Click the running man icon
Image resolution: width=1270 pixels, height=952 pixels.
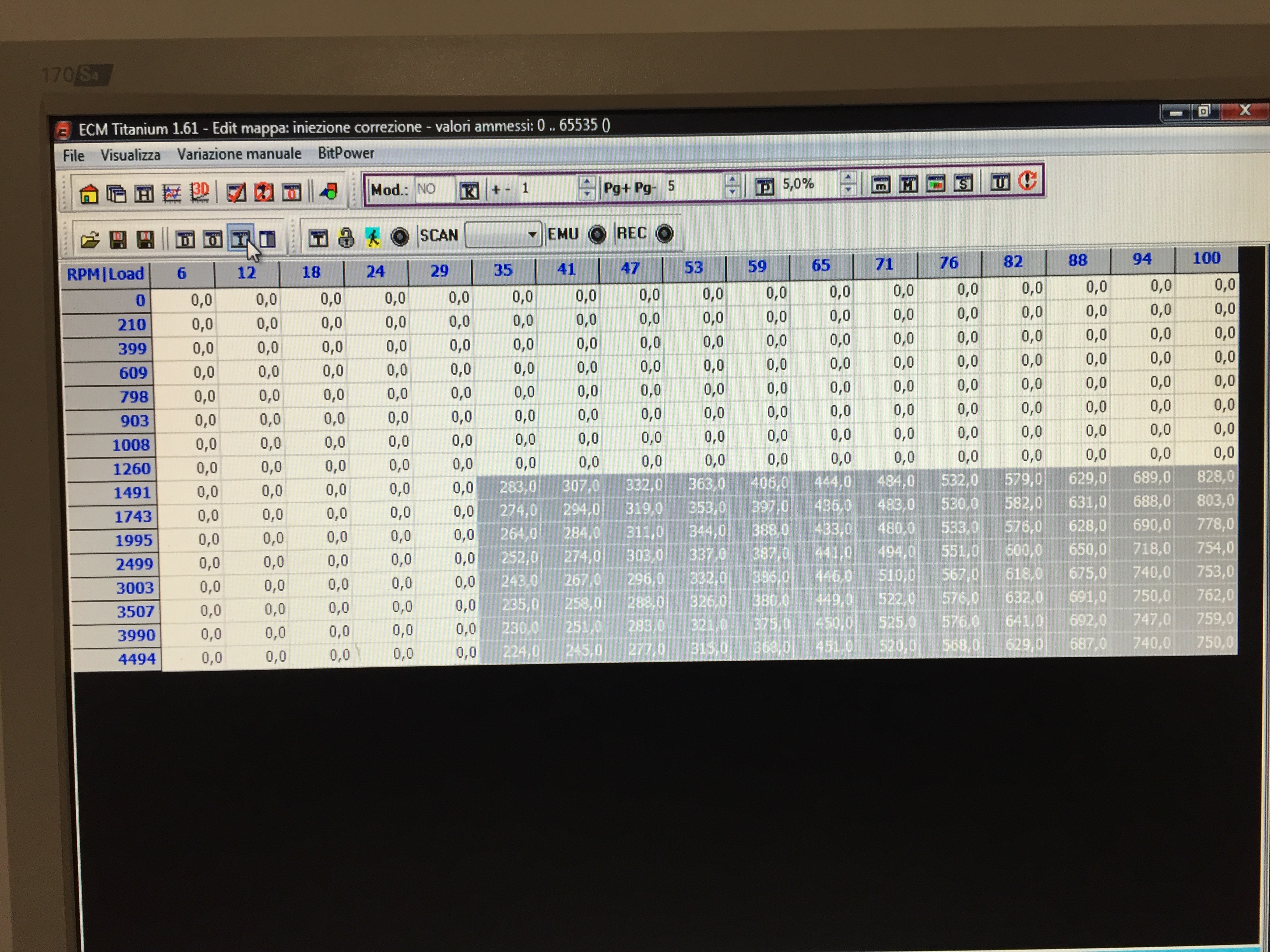(373, 238)
